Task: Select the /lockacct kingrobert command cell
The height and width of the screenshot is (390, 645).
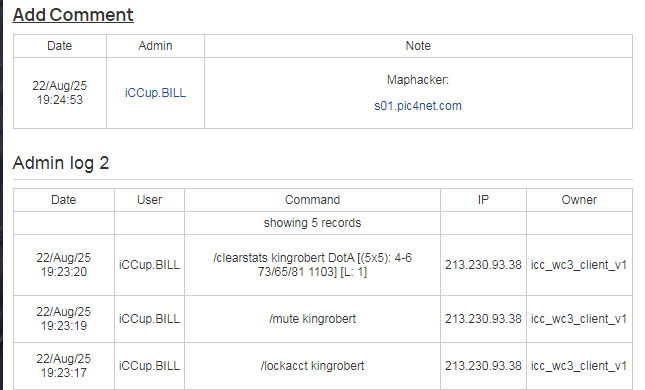Action: point(313,366)
